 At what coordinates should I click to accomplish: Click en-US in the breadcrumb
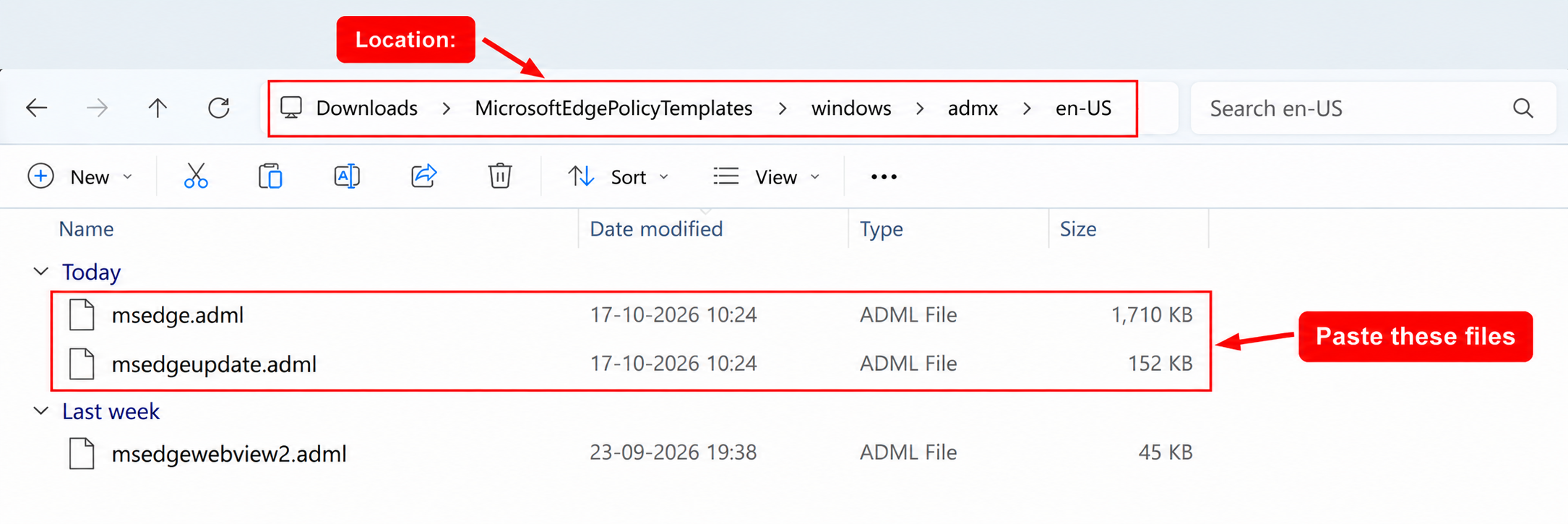[x=1083, y=108]
